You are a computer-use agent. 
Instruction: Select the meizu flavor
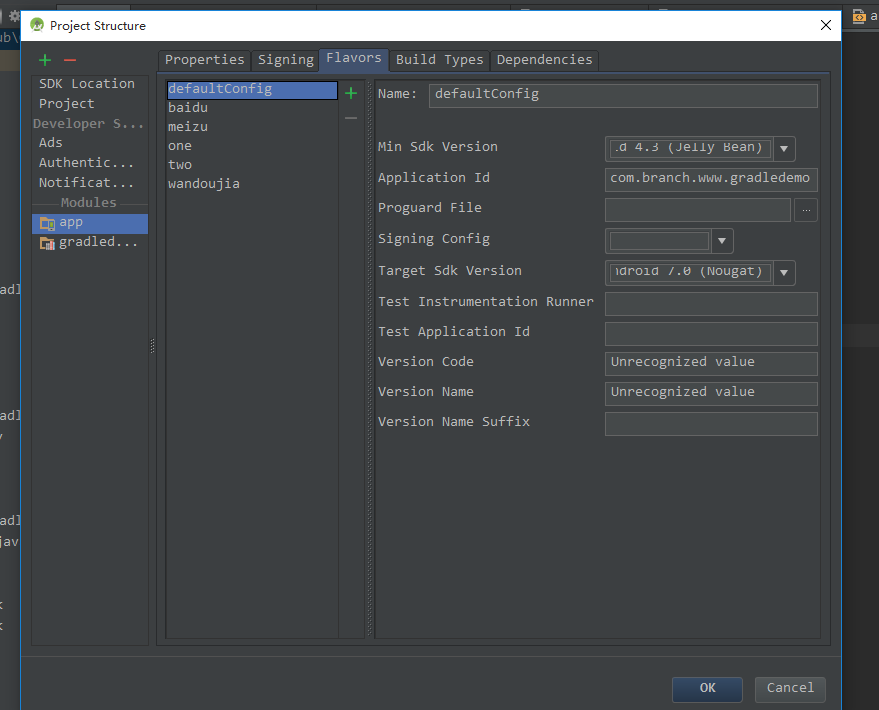(252, 127)
